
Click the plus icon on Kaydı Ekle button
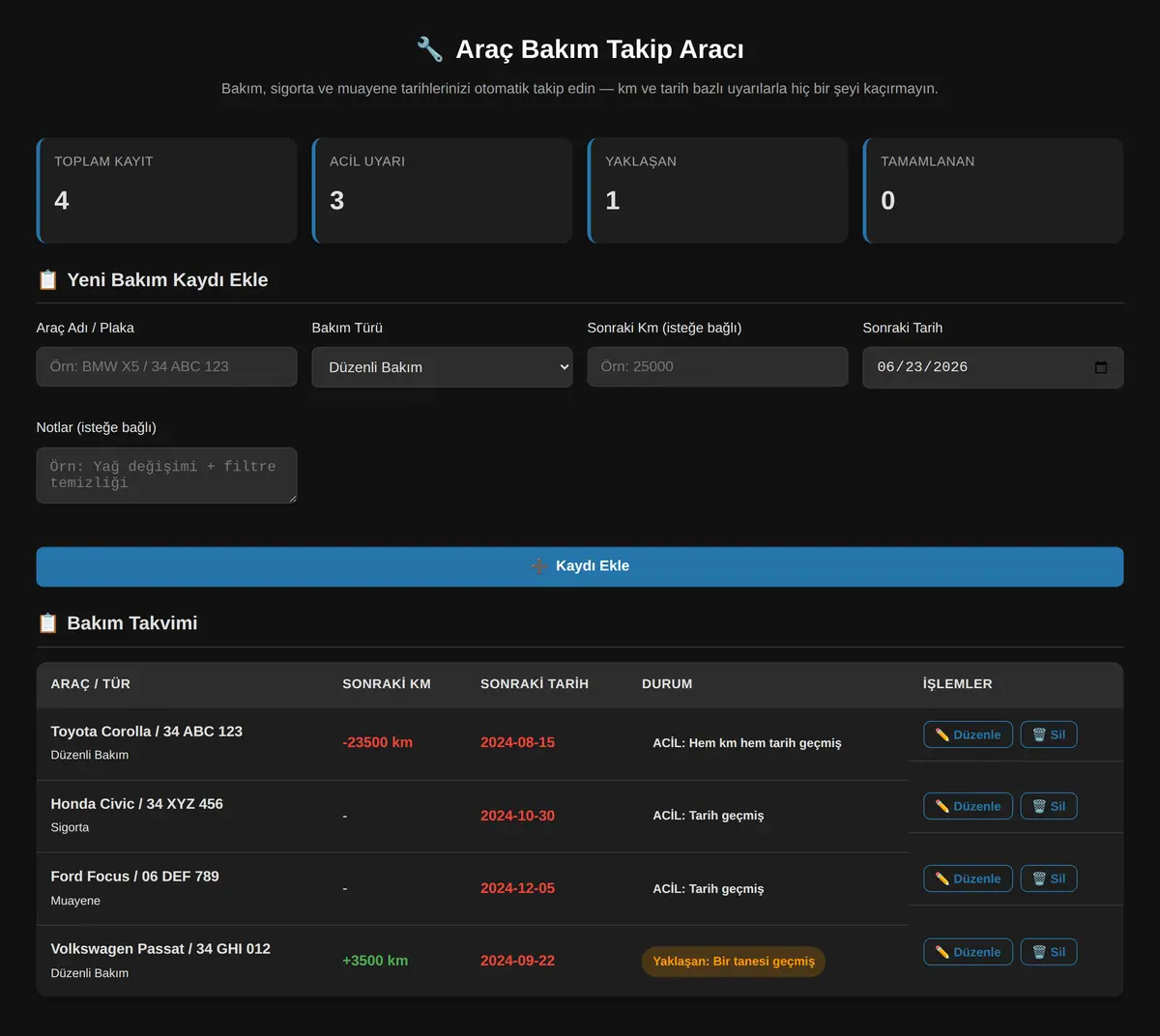[538, 566]
